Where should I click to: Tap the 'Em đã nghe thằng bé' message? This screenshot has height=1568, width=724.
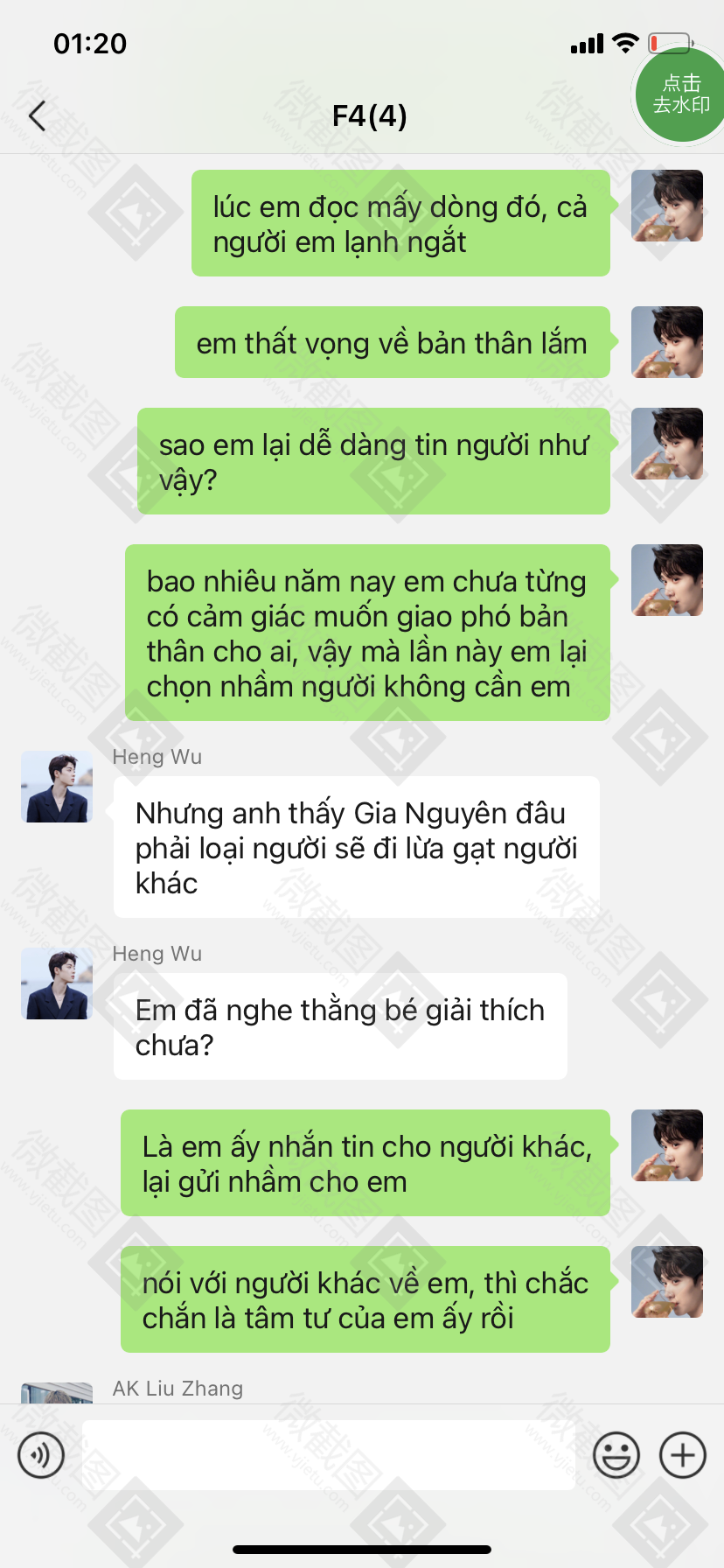tap(340, 1026)
